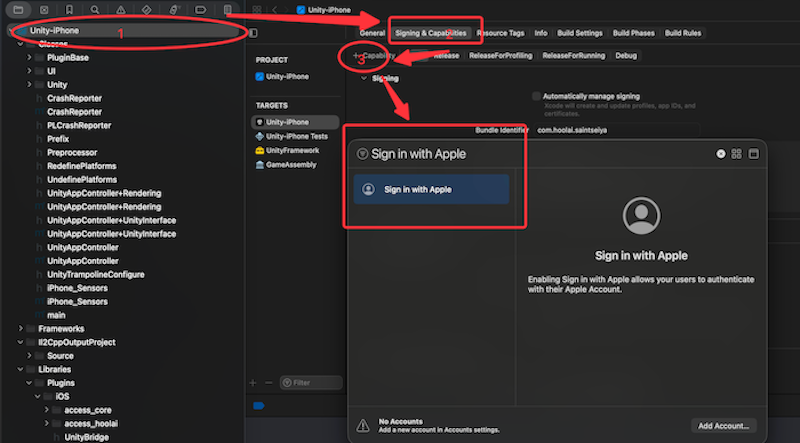The width and height of the screenshot is (800, 443).
Task: Click the Add Account button
Action: pyautogui.click(x=722, y=426)
